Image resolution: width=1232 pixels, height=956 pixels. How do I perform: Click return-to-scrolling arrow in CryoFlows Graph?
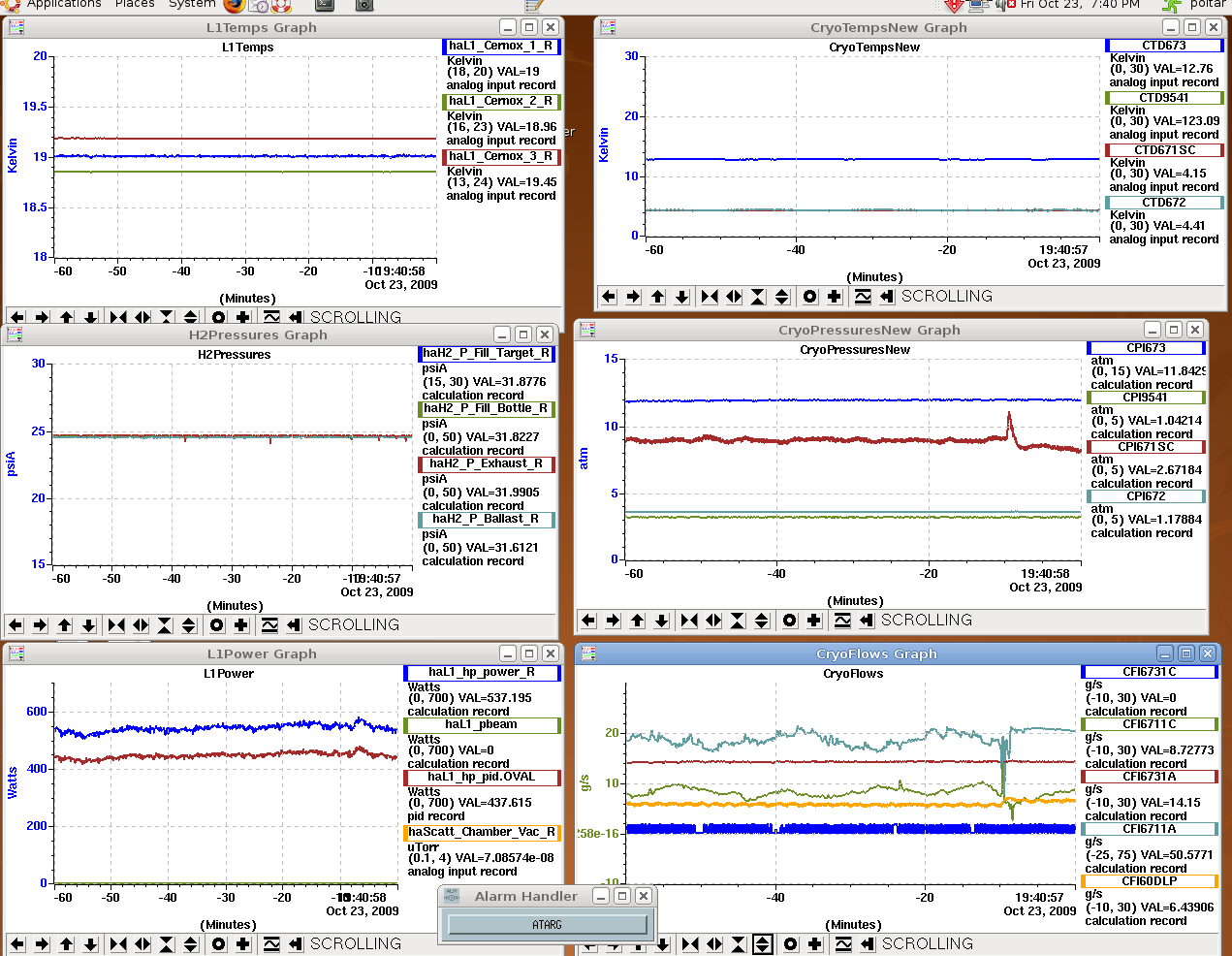click(x=868, y=944)
